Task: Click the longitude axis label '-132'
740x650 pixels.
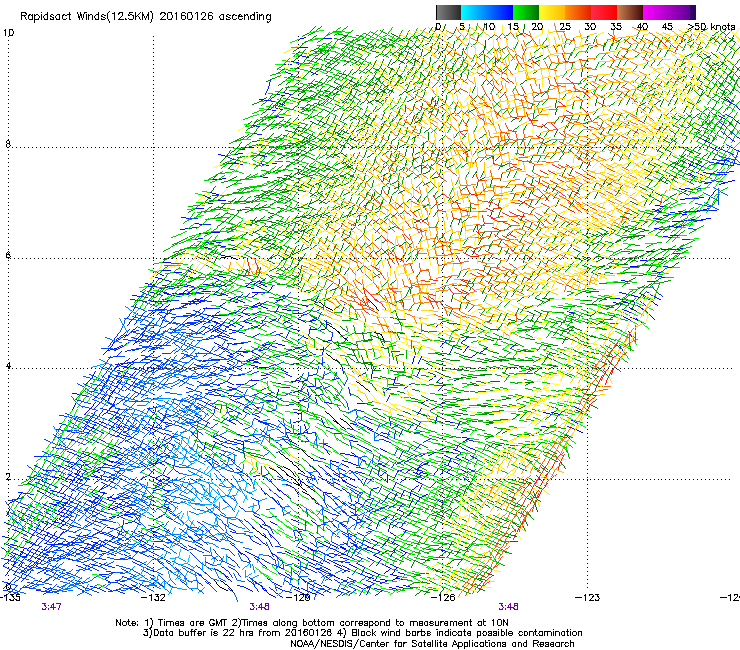Action: tap(154, 598)
